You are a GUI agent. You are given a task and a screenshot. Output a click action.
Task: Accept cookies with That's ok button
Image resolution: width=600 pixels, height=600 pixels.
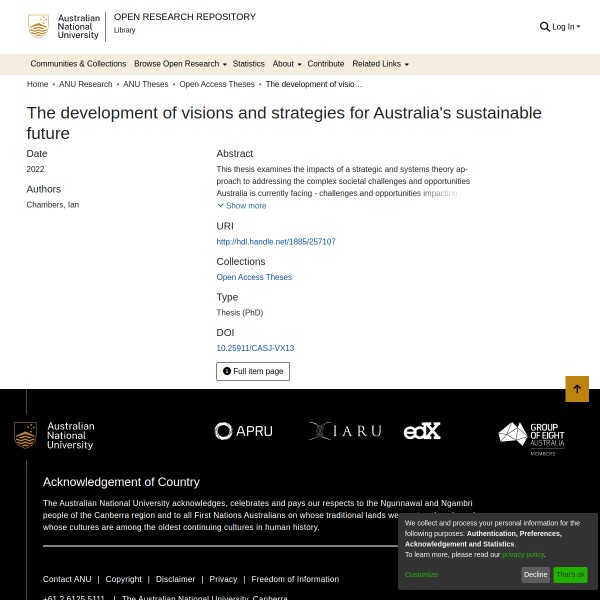(x=570, y=575)
